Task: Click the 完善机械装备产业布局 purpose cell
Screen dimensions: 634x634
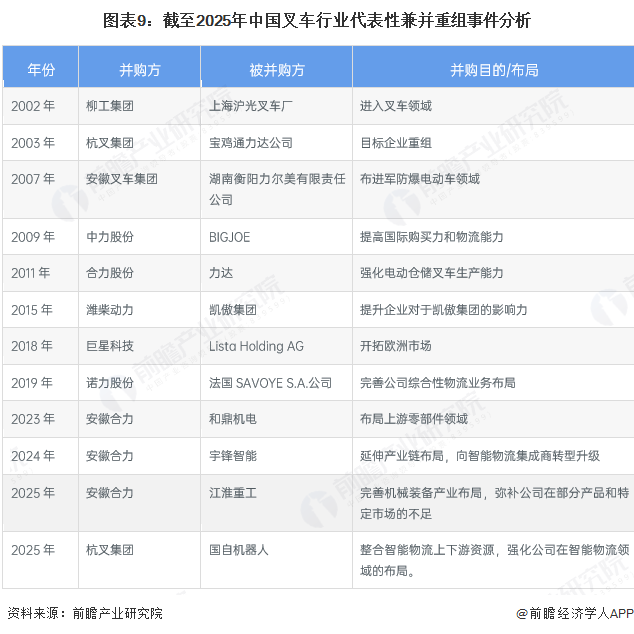Action: pos(495,503)
